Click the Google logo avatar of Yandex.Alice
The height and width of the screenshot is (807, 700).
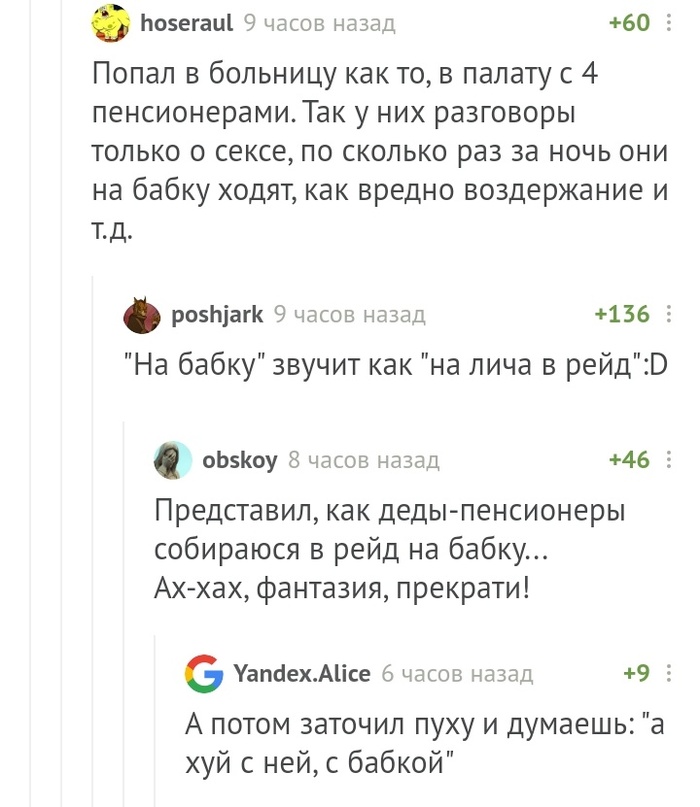(x=204, y=674)
